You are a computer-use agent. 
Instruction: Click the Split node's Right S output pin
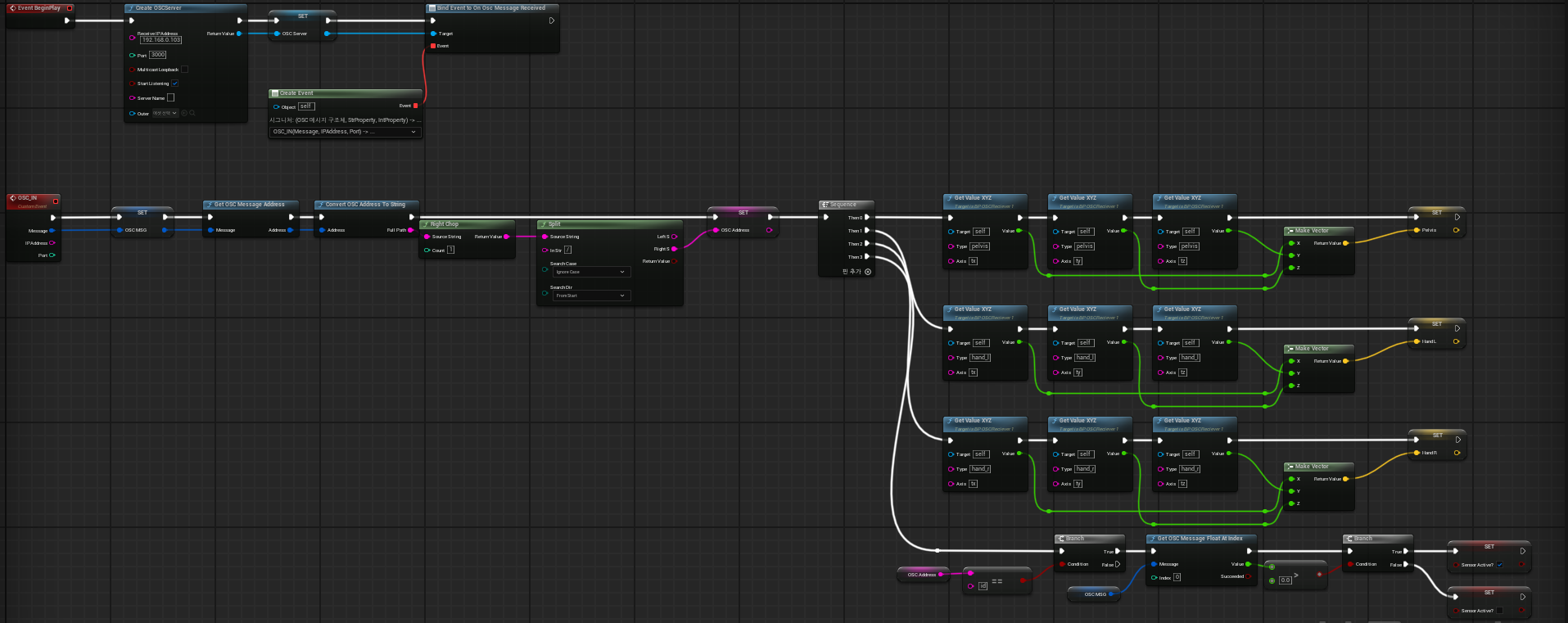pos(674,249)
